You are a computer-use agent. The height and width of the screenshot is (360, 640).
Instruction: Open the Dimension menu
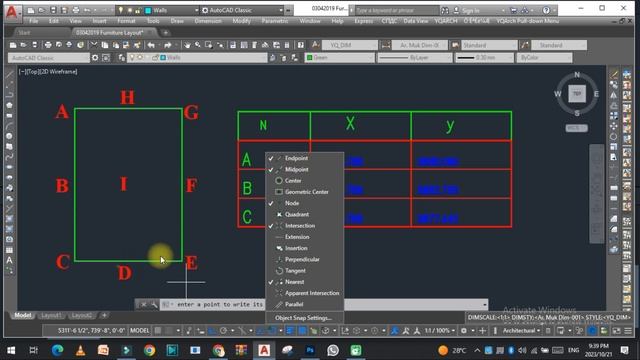(x=208, y=21)
